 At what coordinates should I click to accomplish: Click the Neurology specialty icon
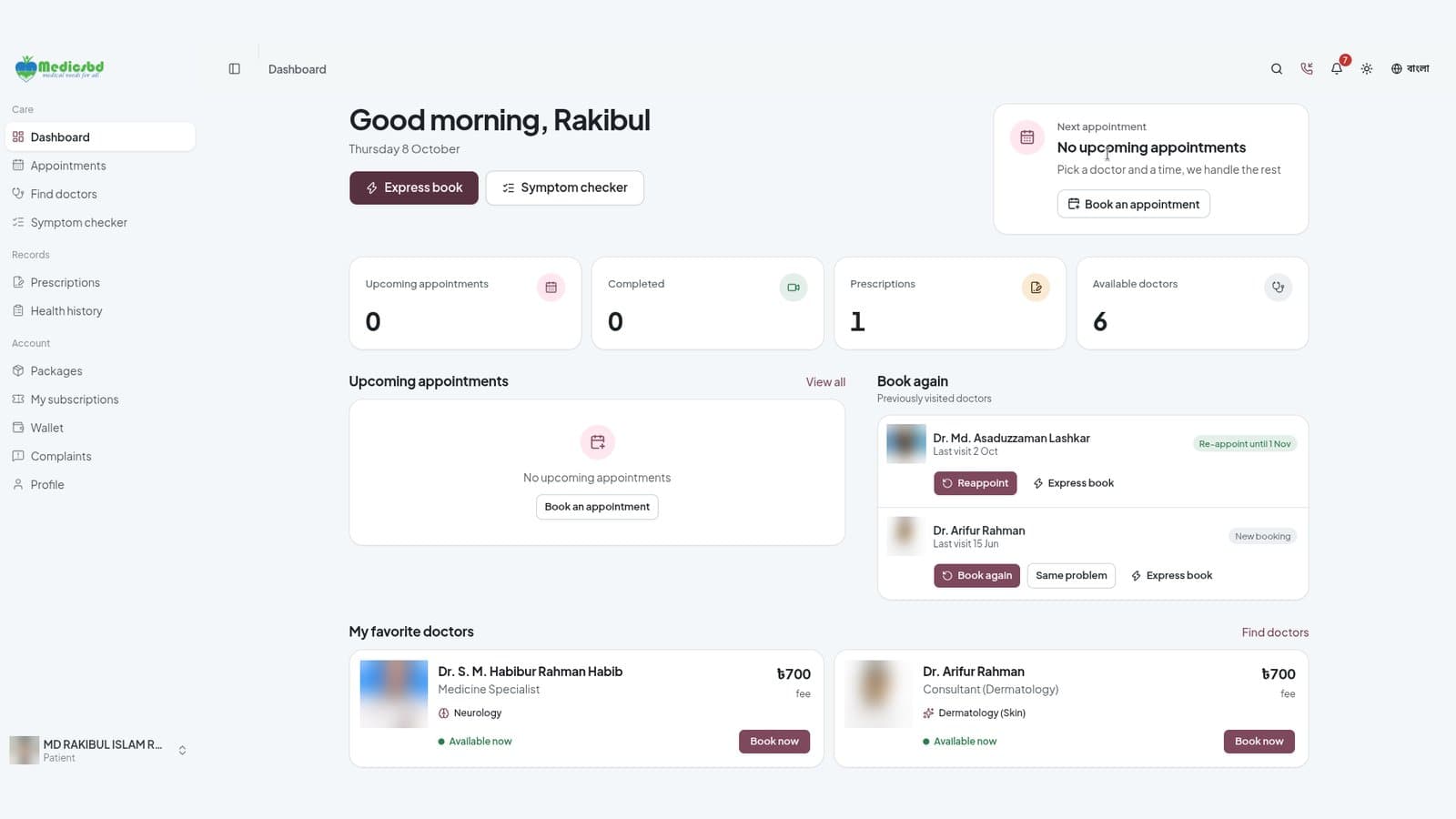click(443, 713)
